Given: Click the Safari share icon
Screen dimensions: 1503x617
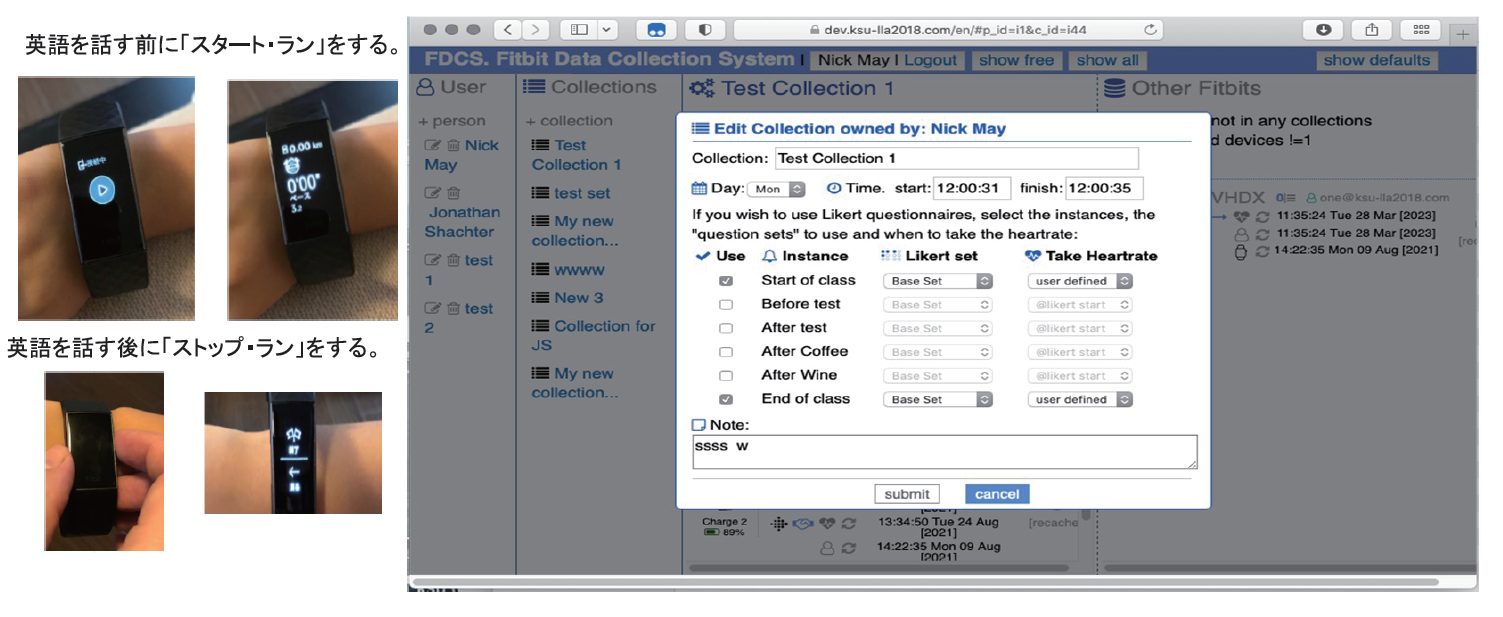Looking at the screenshot, I should 1370,30.
